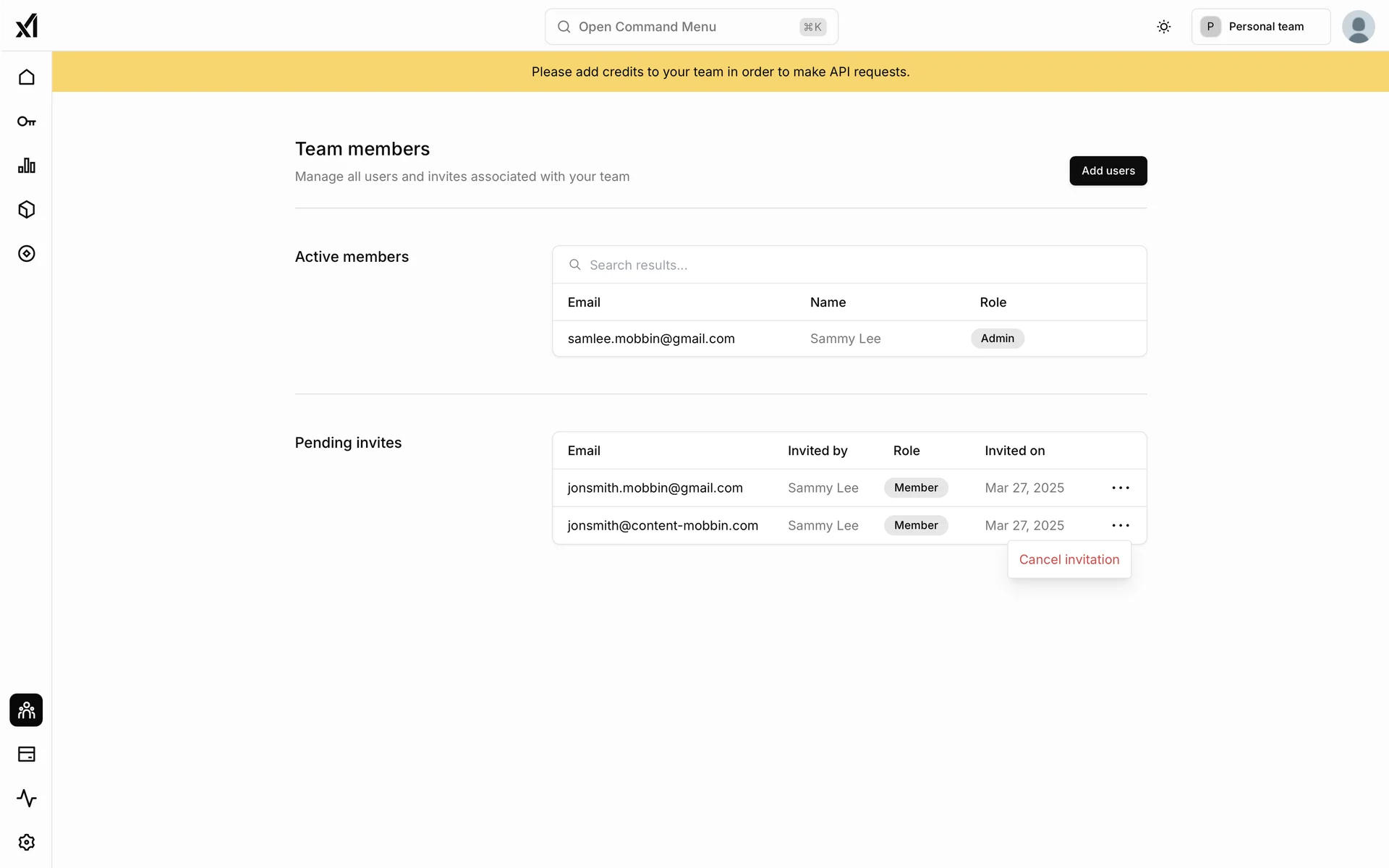Toggle light/dark theme sun icon

click(x=1163, y=27)
